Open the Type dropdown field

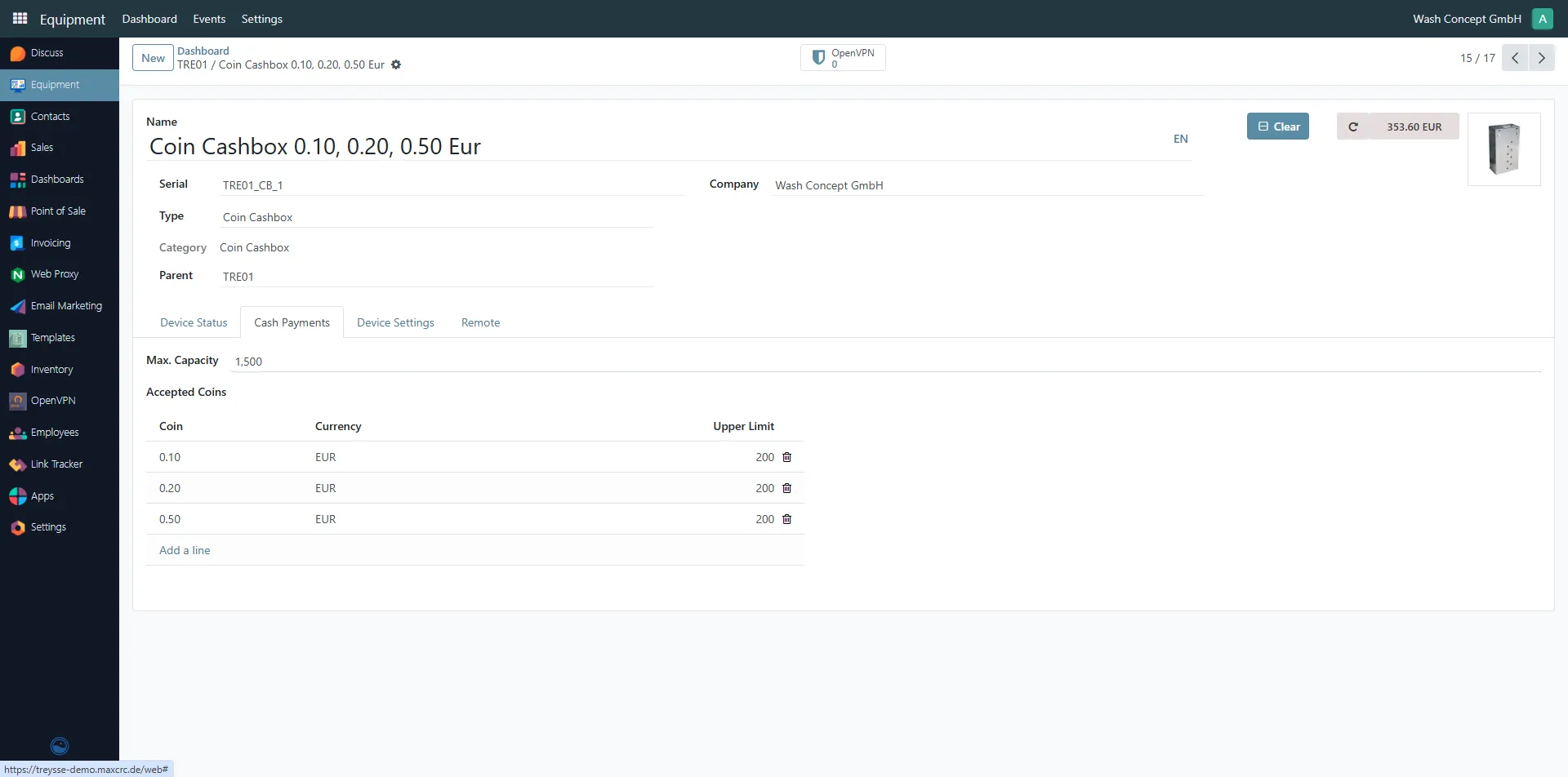pos(437,217)
